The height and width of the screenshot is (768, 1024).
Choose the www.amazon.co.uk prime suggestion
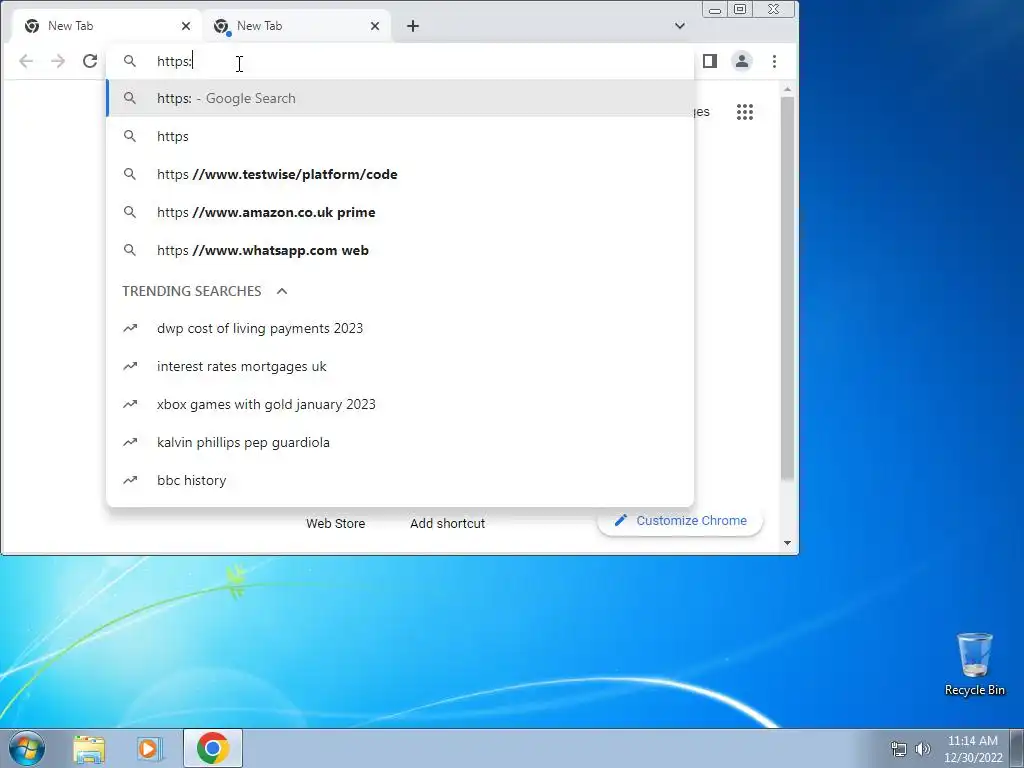pyautogui.click(x=400, y=212)
